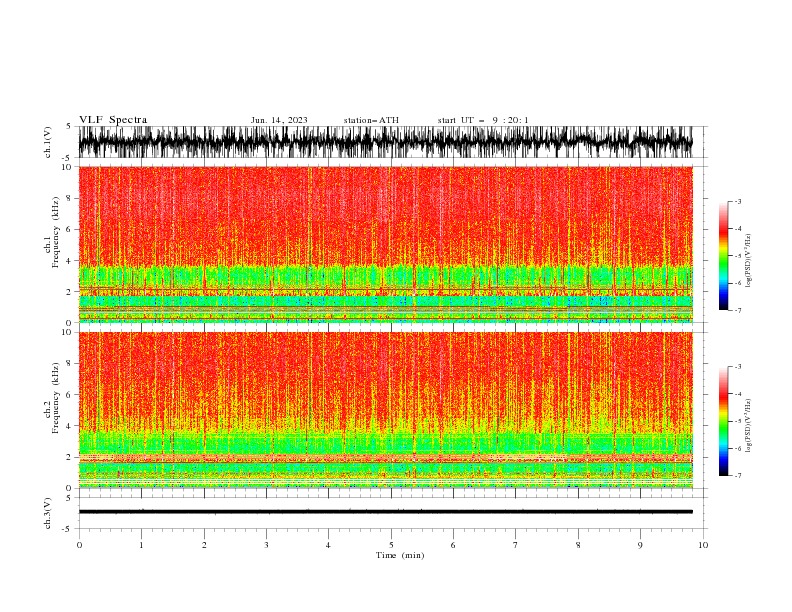This screenshot has width=792, height=612.
Task: Click the time axis tick label "9"
Action: click(640, 545)
